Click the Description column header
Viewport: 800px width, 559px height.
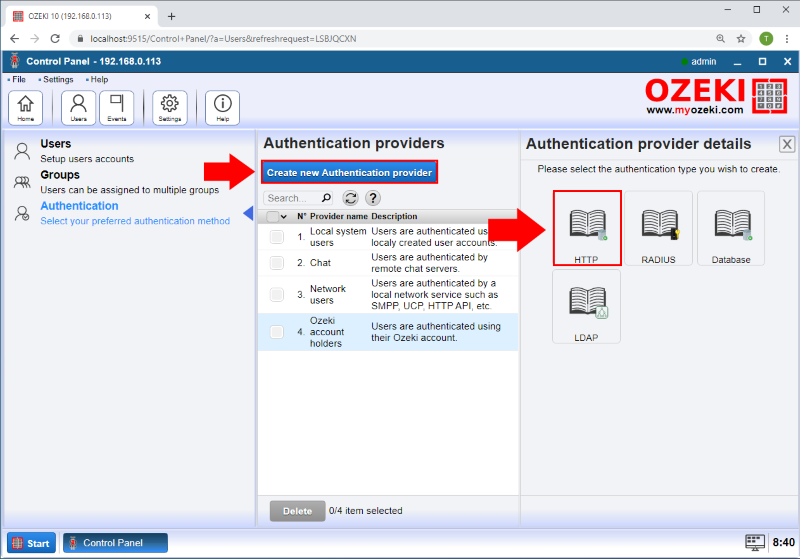click(x=394, y=216)
